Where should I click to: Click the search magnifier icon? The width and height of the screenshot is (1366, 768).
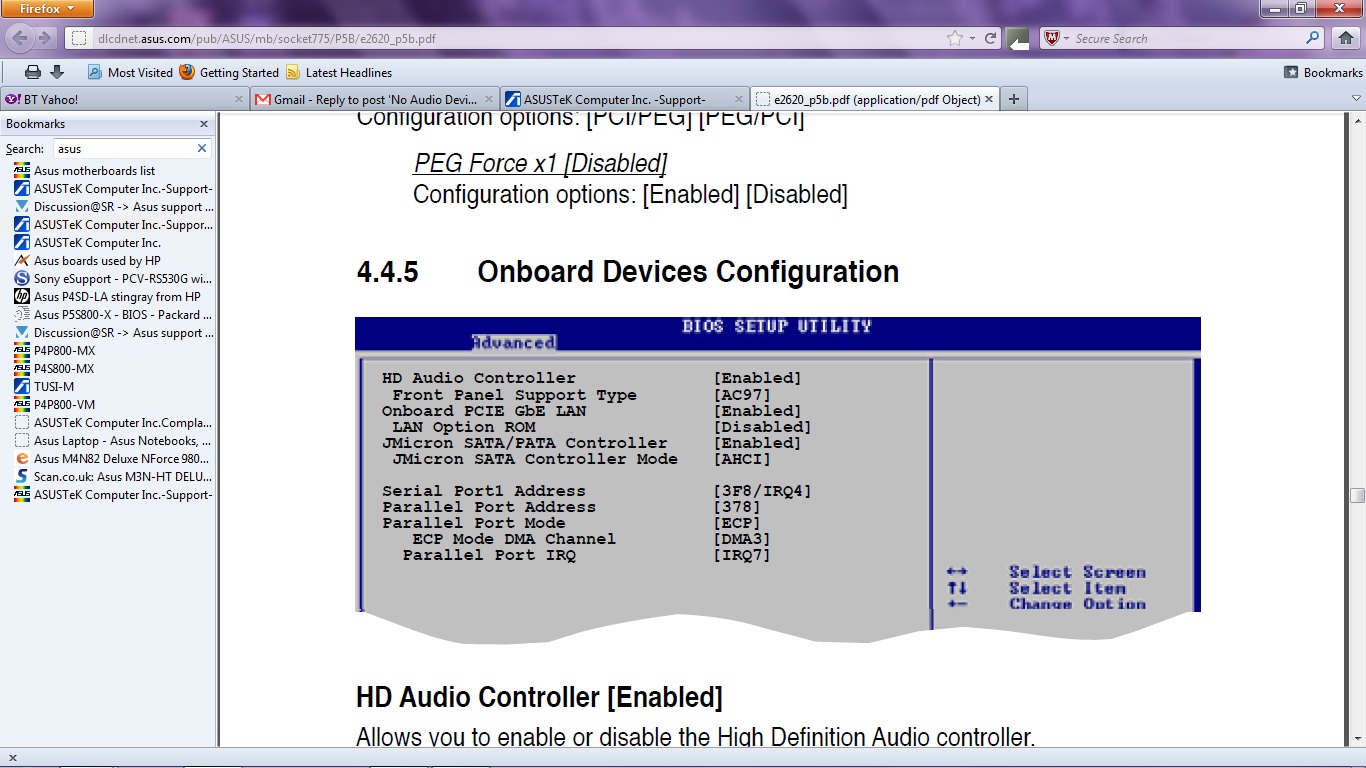[x=1313, y=38]
